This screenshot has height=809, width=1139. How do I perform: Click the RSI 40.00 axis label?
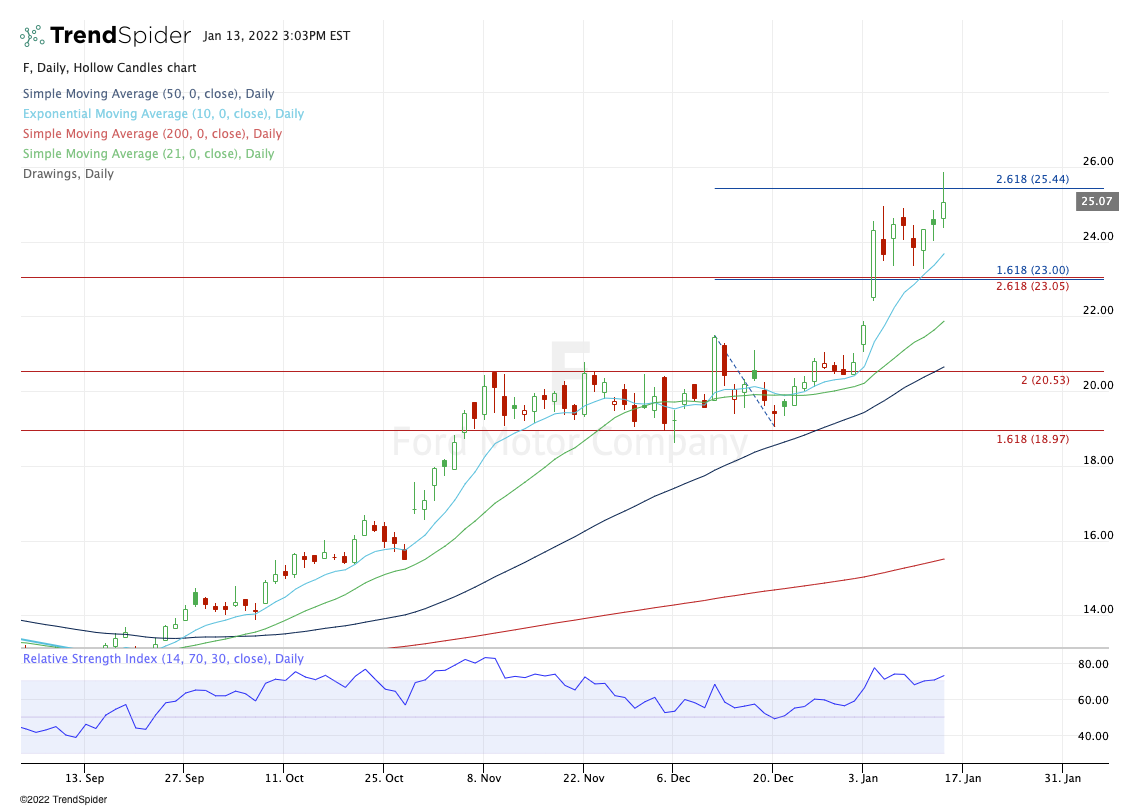[x=1093, y=736]
